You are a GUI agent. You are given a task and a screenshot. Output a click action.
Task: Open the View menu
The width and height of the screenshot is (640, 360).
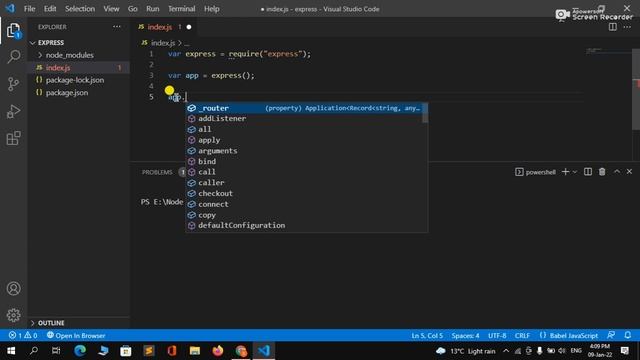[x=111, y=9]
